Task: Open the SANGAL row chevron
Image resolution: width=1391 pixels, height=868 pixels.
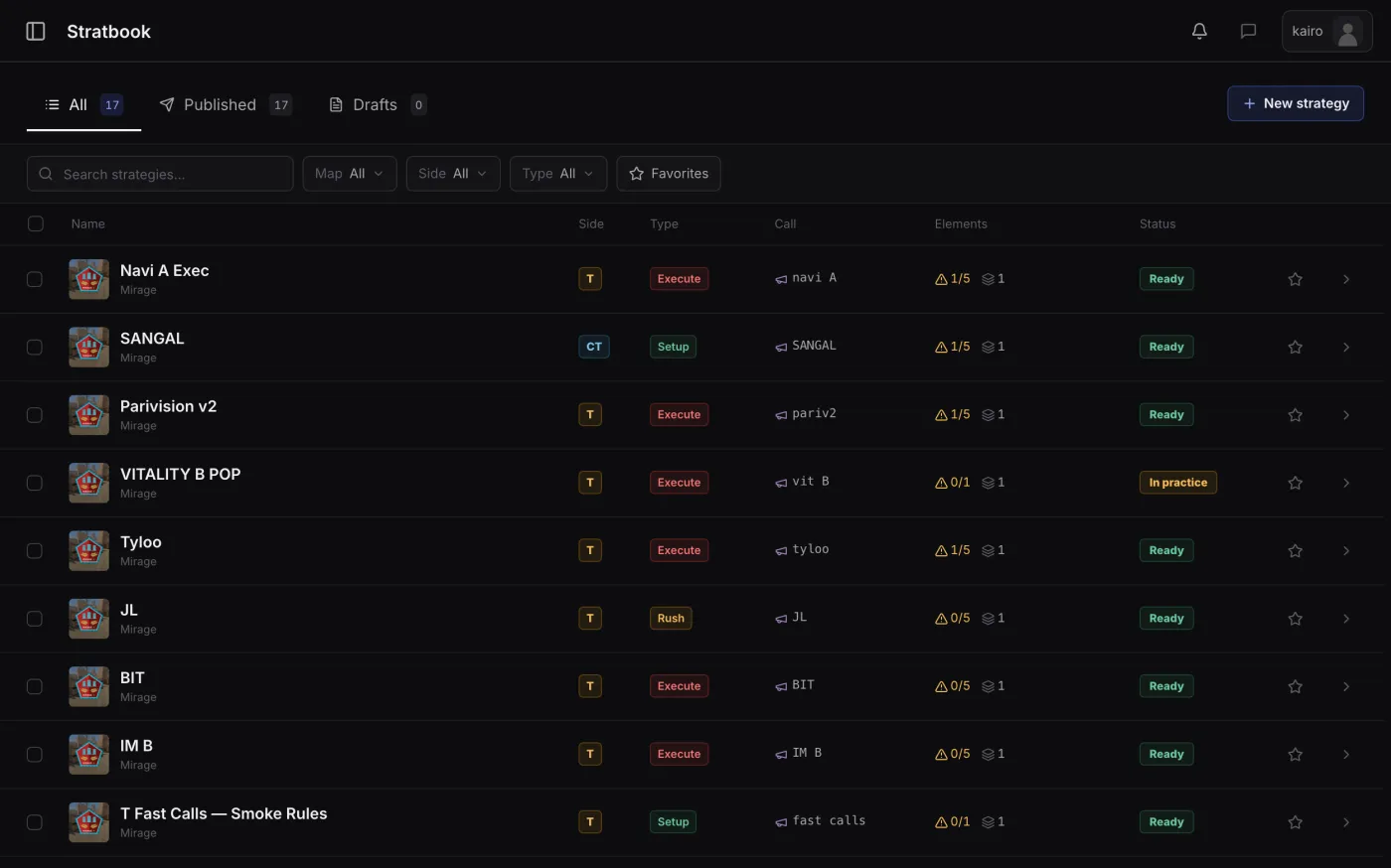Action: (x=1346, y=347)
